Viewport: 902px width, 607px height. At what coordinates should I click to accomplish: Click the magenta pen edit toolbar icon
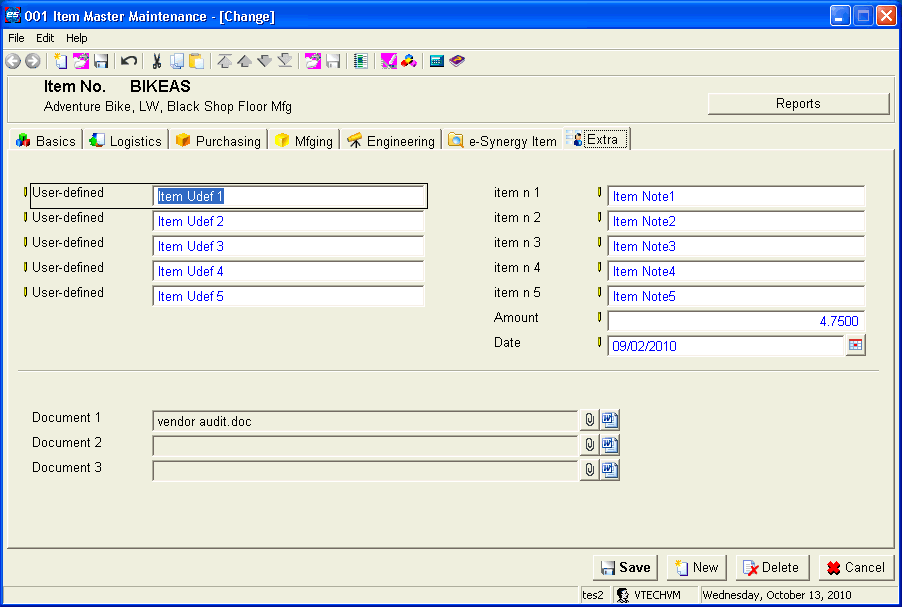point(389,60)
